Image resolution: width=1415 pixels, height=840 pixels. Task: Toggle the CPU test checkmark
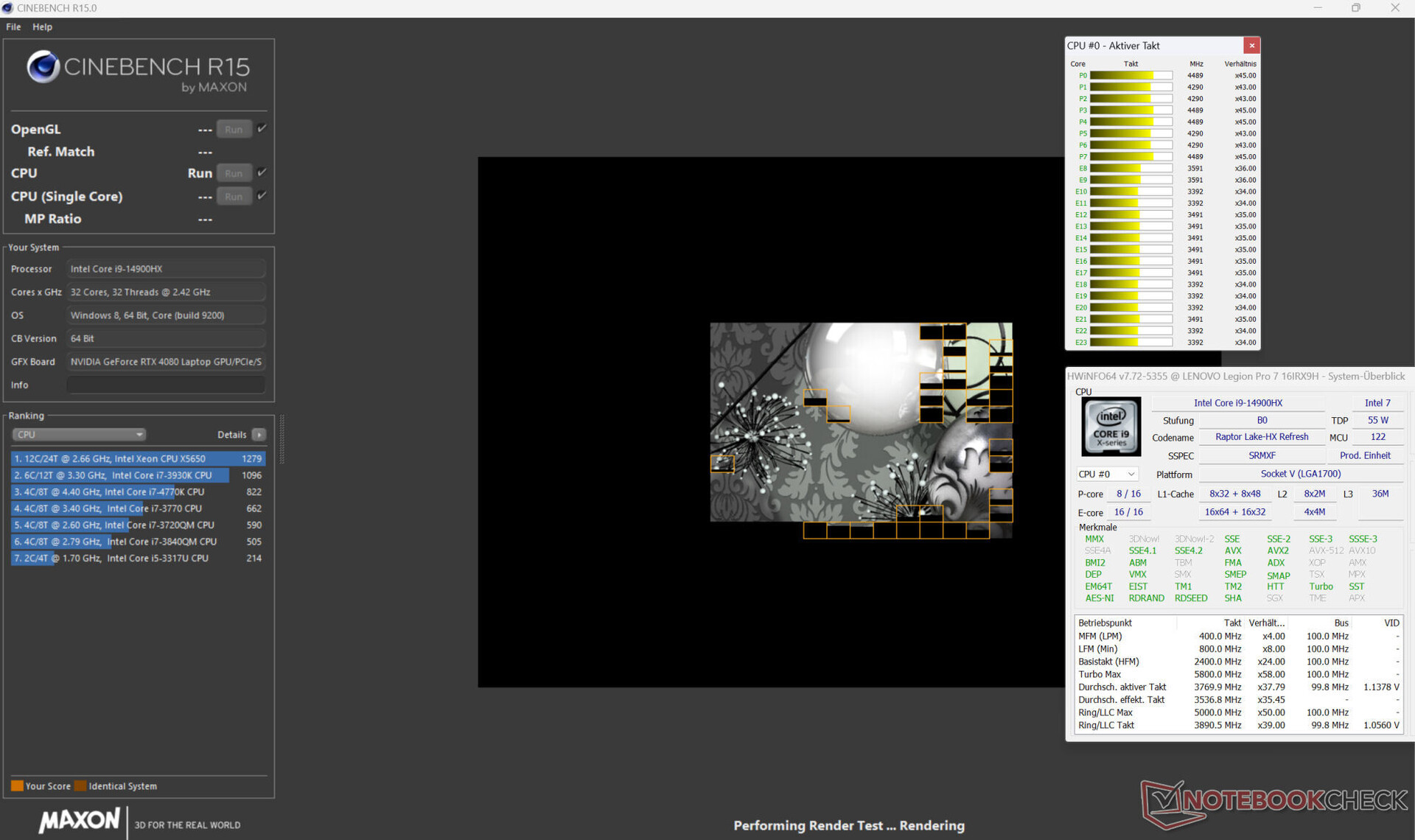(x=262, y=172)
